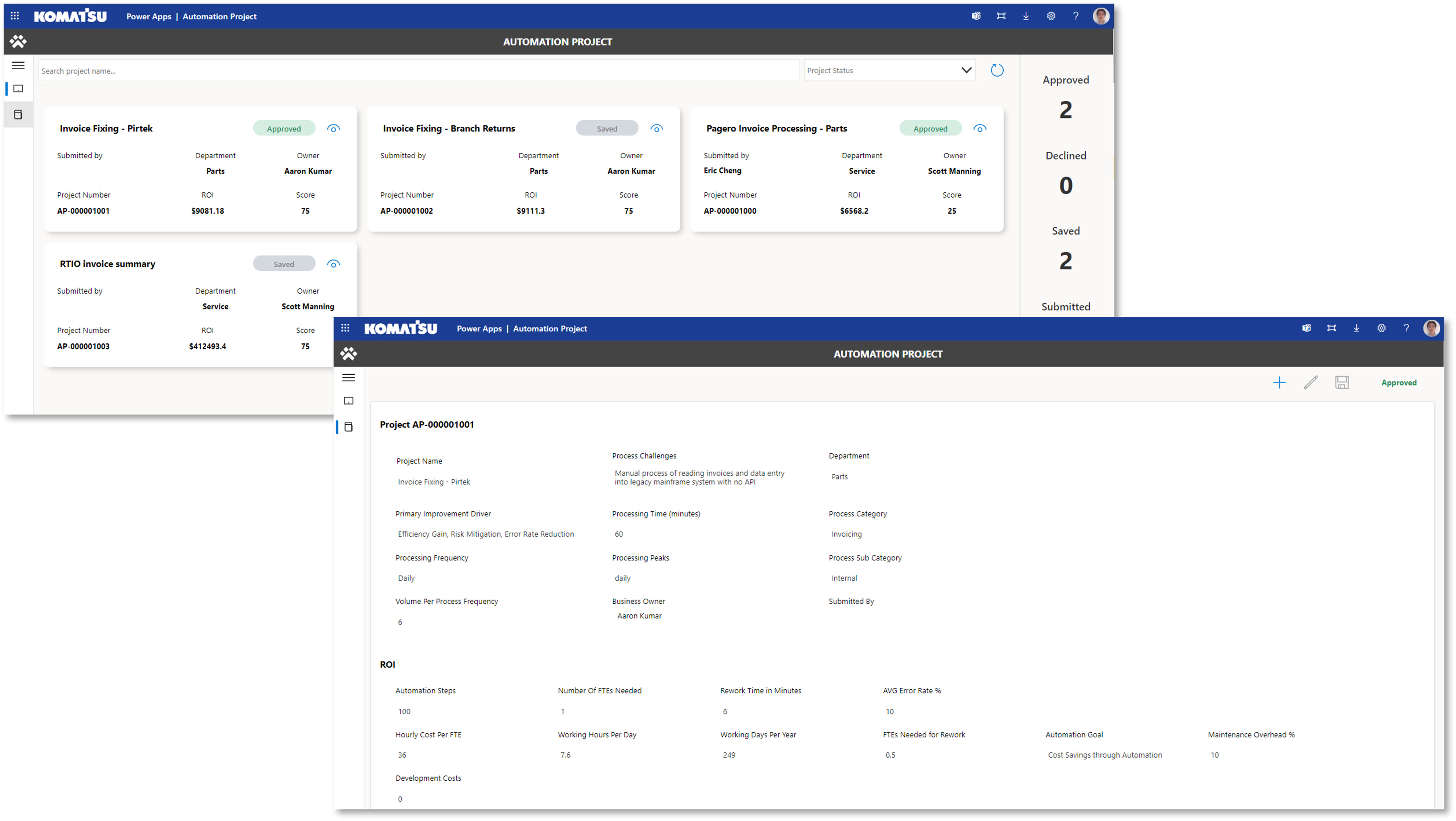Expand hamburger menu in front window sidebar
The height and width of the screenshot is (821, 1456).
tap(349, 378)
